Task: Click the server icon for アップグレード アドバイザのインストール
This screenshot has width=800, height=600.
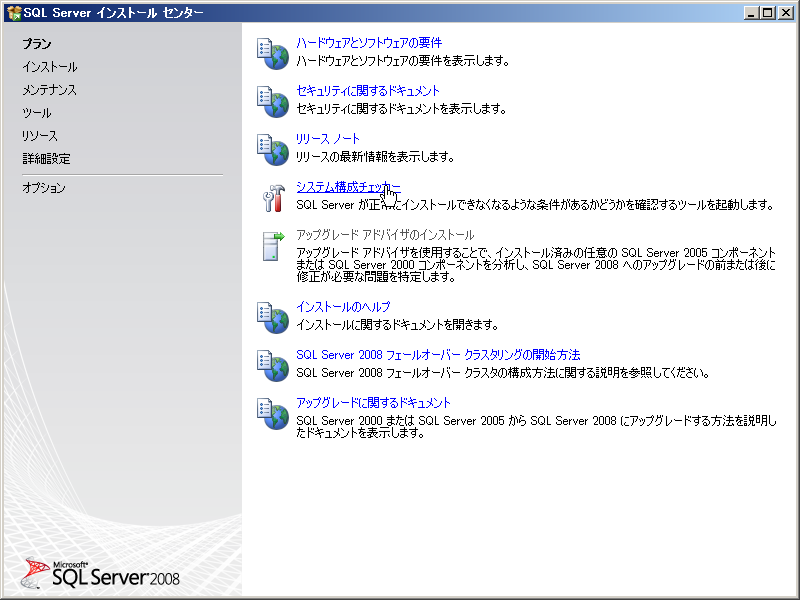Action: coord(273,246)
